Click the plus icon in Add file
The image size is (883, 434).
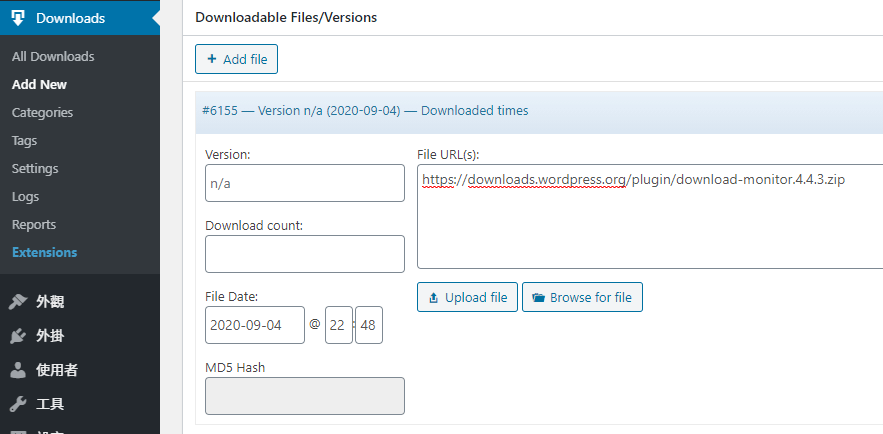(212, 59)
